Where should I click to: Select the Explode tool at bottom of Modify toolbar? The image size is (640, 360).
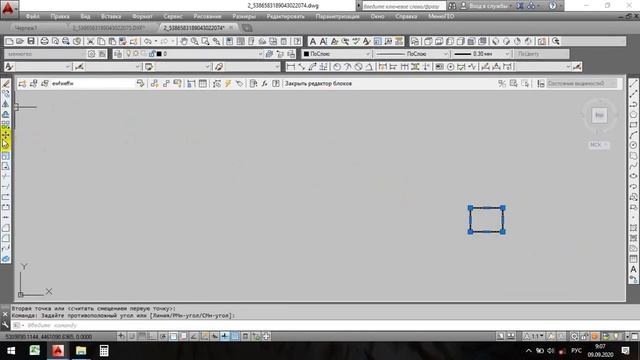(6, 258)
